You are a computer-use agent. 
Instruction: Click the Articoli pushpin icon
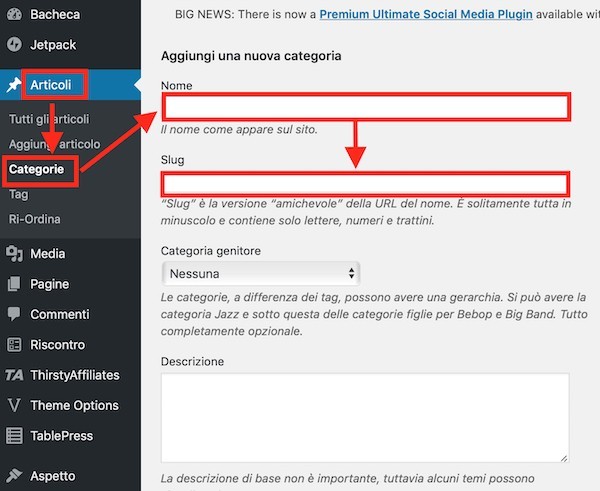[14, 85]
